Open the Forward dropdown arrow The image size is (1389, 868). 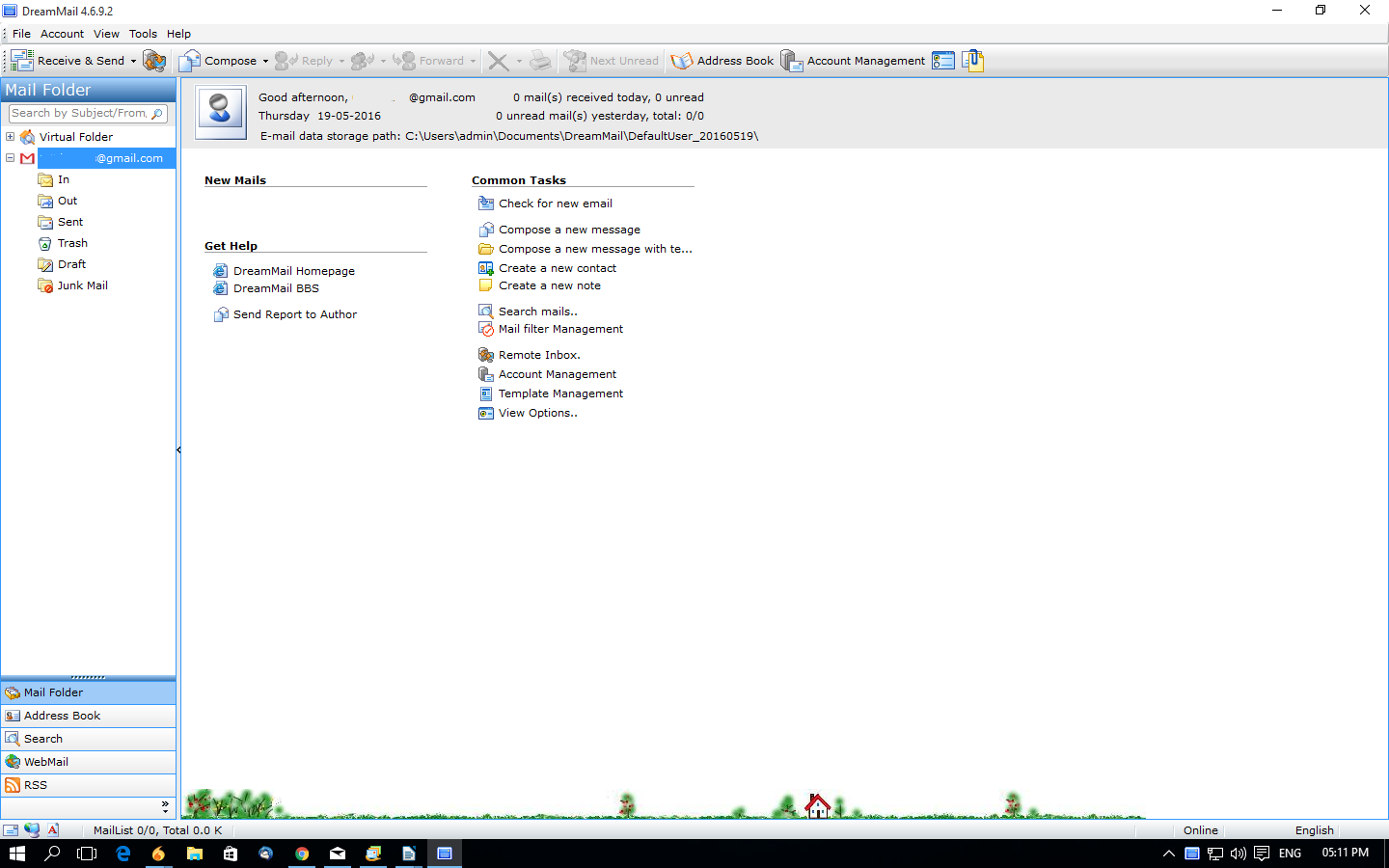[473, 61]
